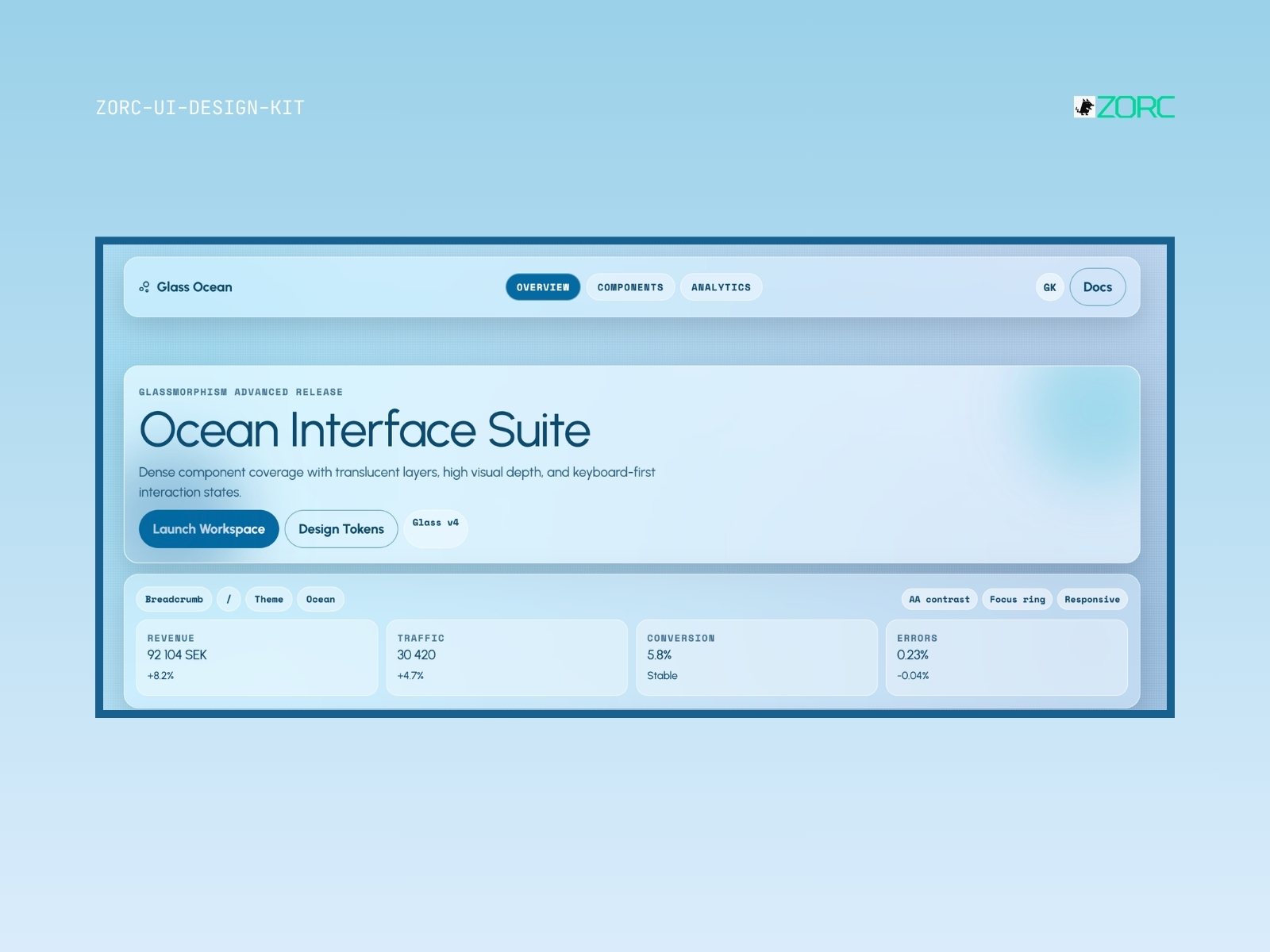Open the Revenue stat card

coord(257,658)
